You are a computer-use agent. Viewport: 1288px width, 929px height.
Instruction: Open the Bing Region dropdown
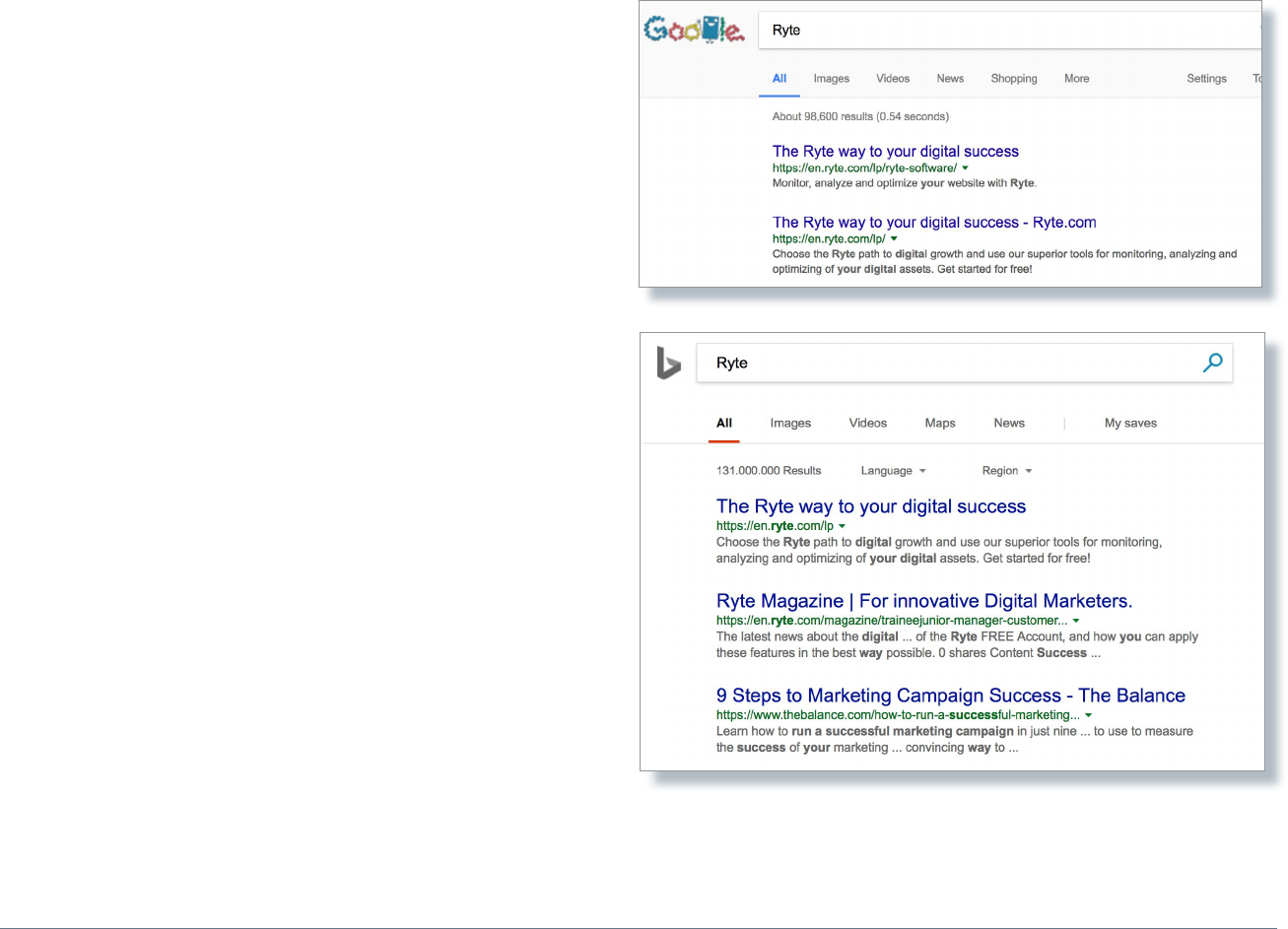[x=1007, y=471]
